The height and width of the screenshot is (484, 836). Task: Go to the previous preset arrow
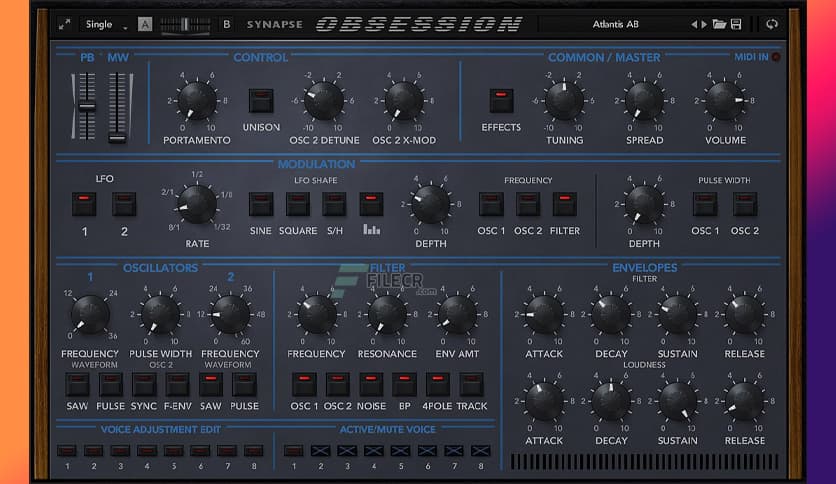(x=694, y=25)
